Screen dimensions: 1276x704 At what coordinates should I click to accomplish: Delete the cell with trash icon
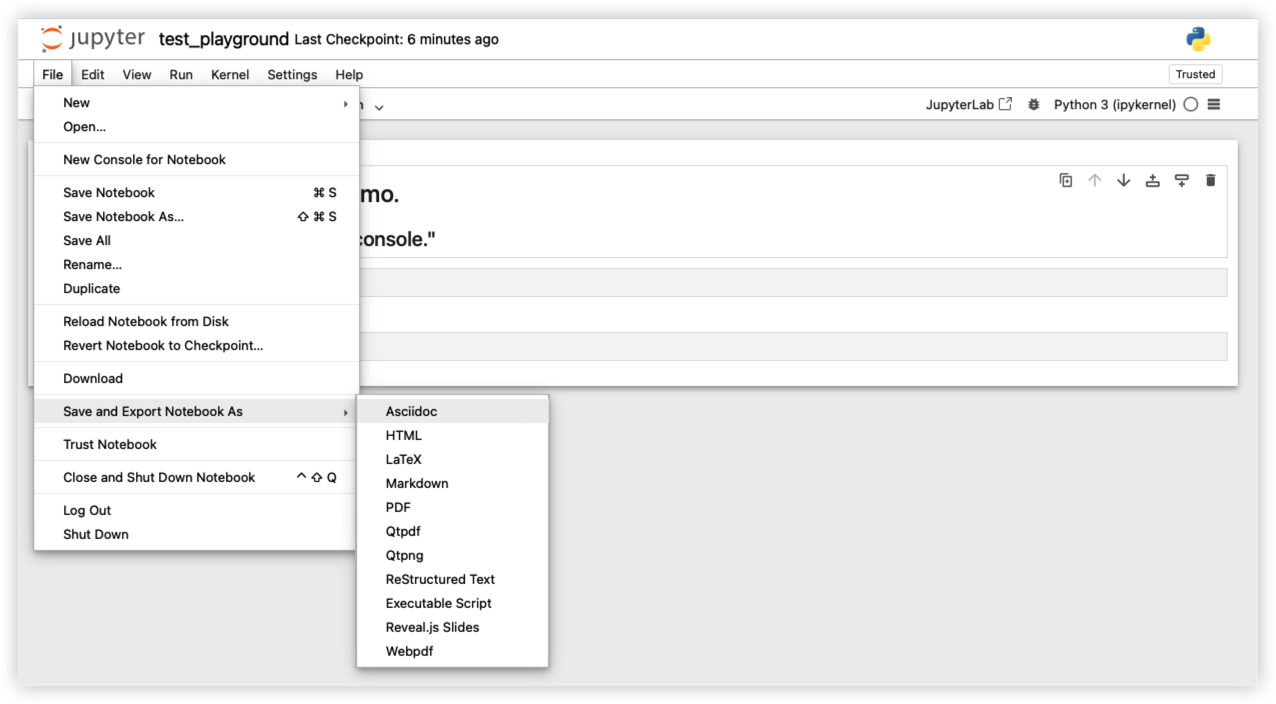pos(1211,180)
